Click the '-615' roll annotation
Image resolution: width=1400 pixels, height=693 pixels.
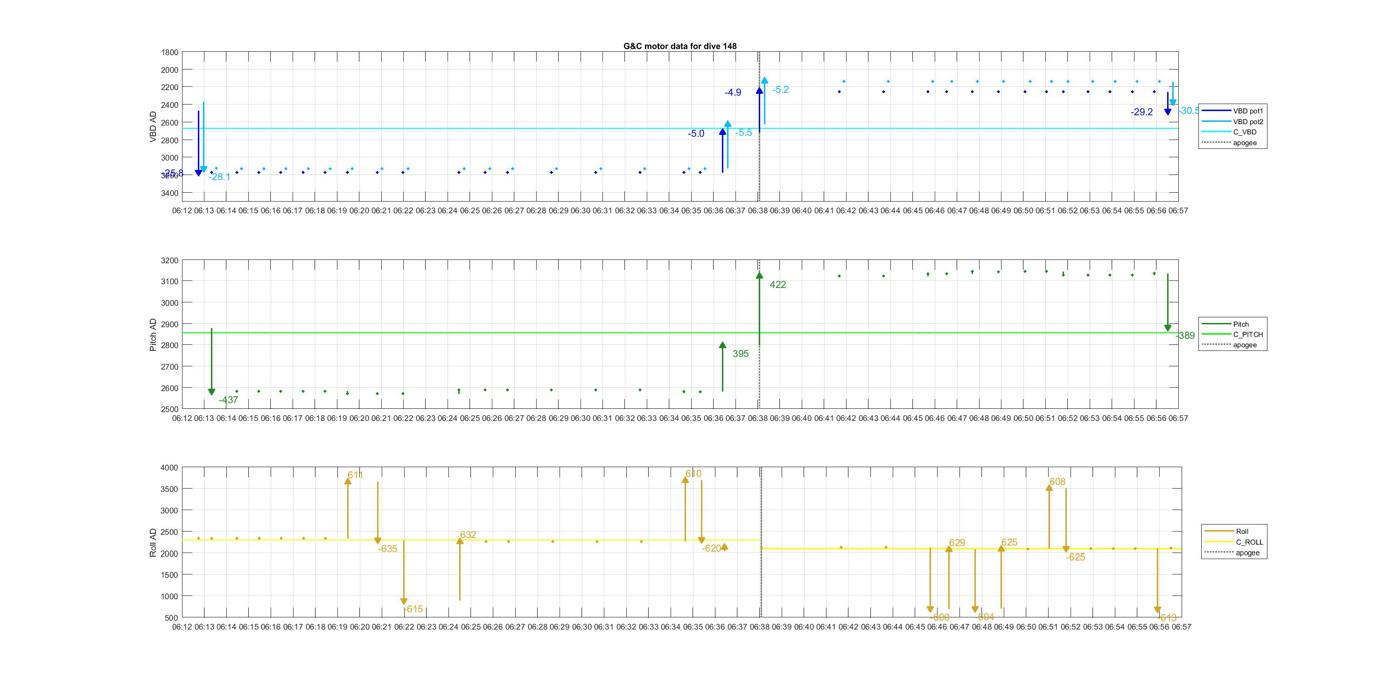tap(414, 609)
